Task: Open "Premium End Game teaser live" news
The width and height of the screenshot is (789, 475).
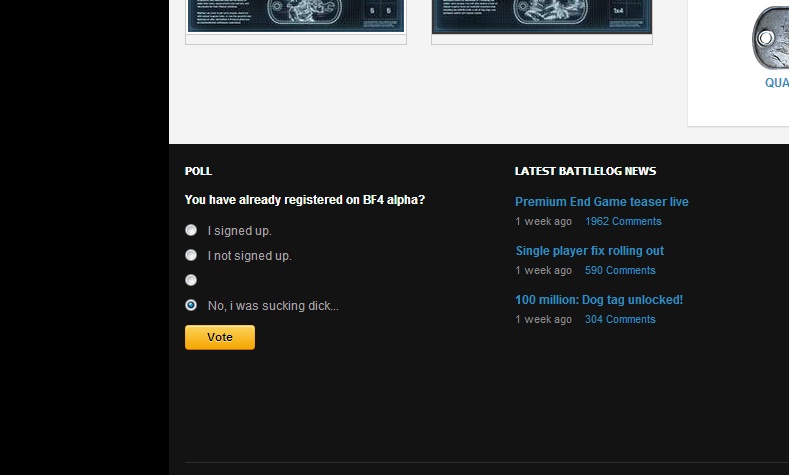Action: tap(601, 202)
